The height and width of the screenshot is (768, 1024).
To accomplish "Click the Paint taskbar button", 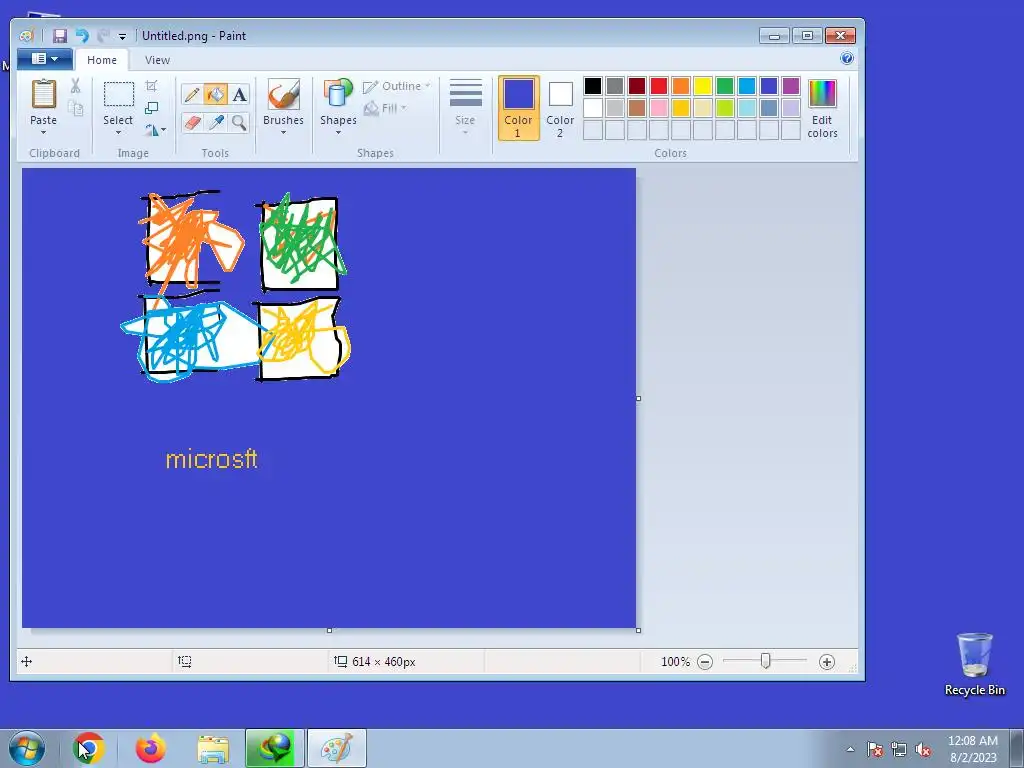I will (x=337, y=748).
